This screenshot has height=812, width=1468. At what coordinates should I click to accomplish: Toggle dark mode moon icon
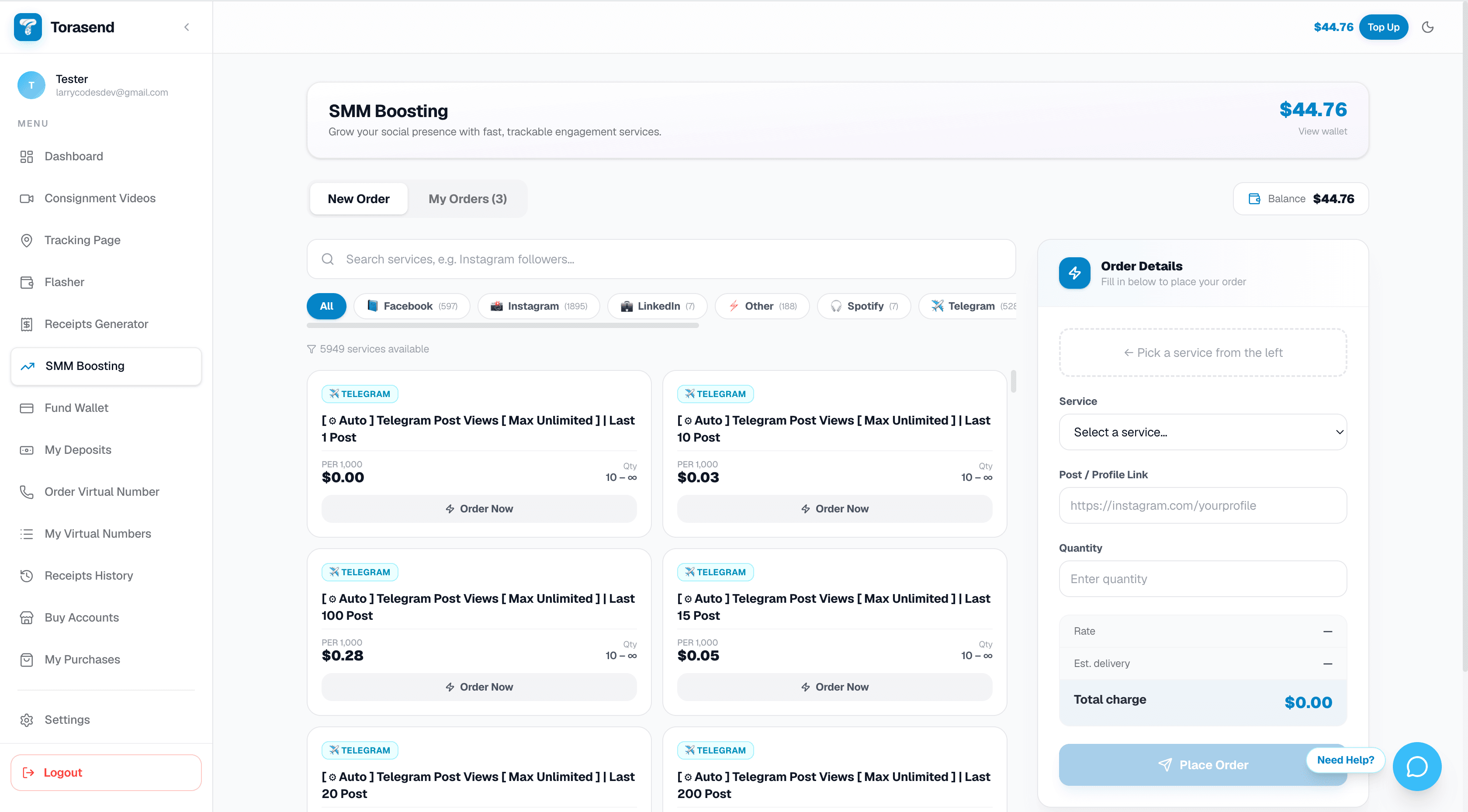[x=1427, y=27]
